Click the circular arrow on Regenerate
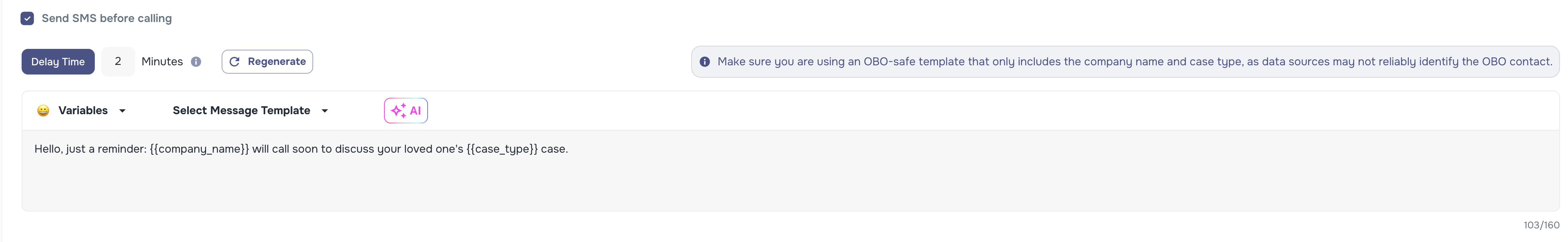The width and height of the screenshot is (1568, 242). click(235, 62)
